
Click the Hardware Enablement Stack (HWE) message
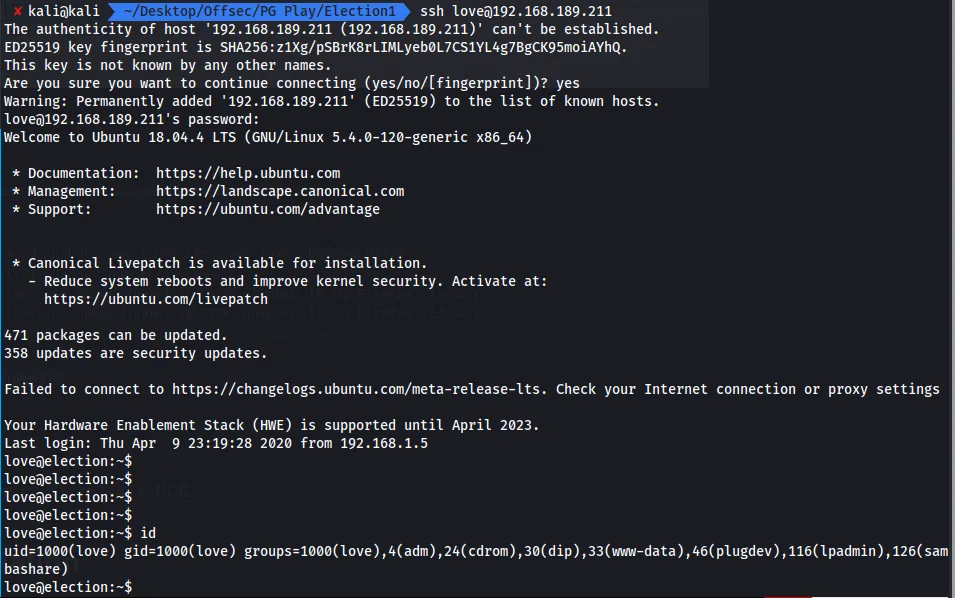coord(272,425)
